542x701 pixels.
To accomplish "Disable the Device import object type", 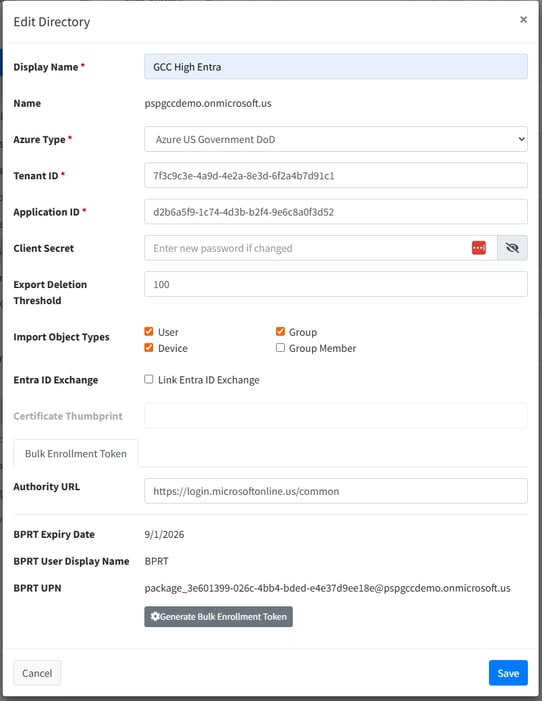I will coord(148,348).
